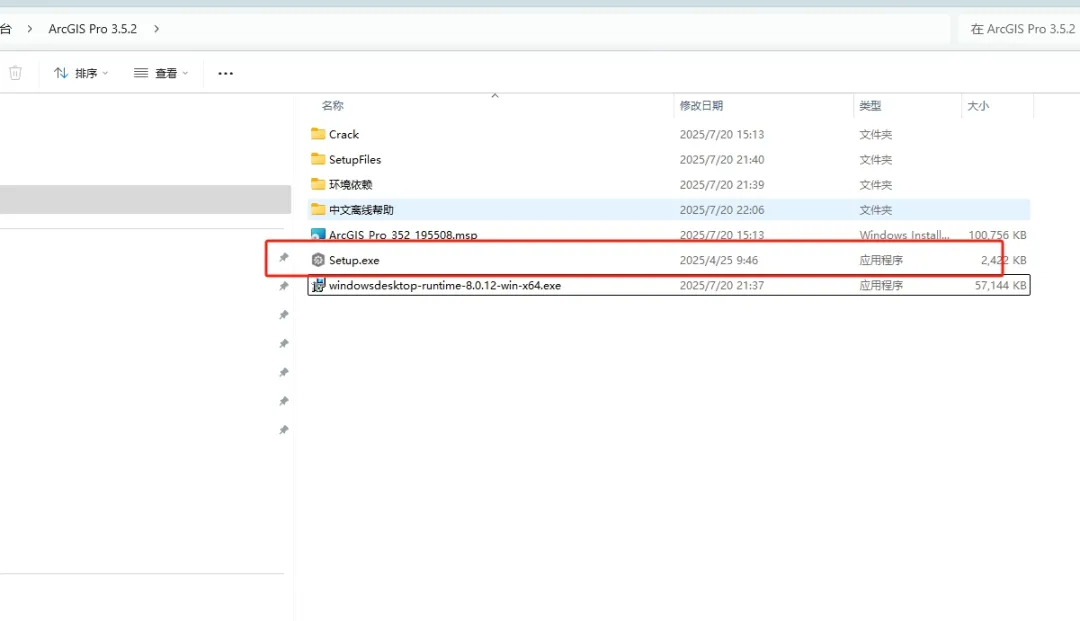Select the Crack folder icon
This screenshot has width=1080, height=621.
pos(318,134)
